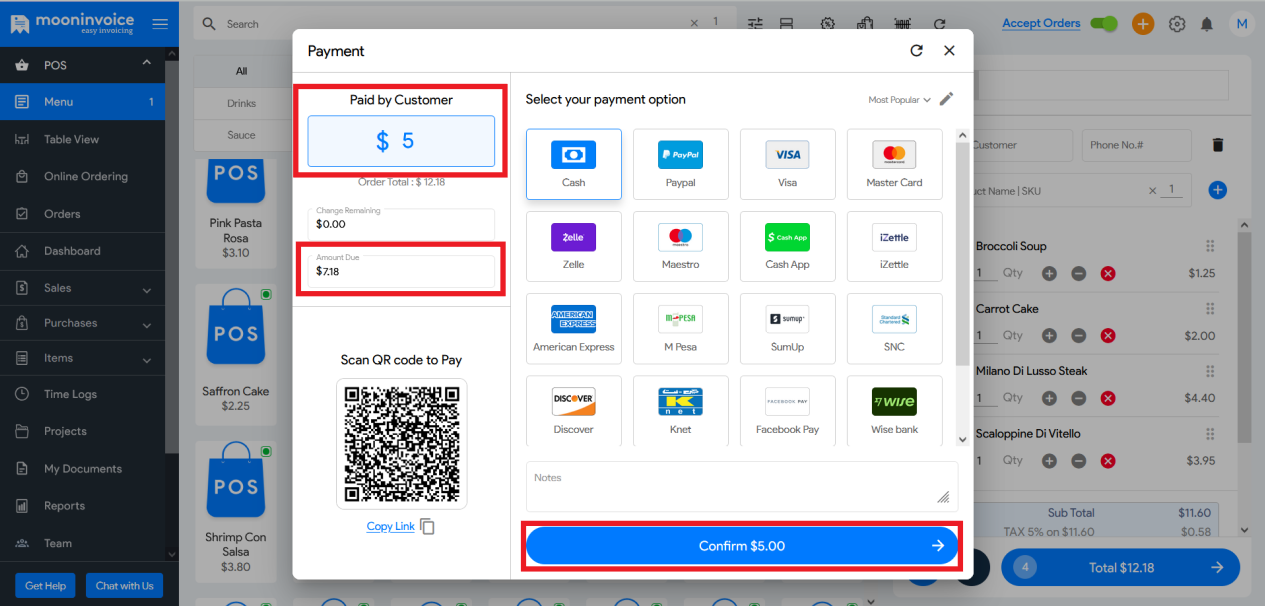Image resolution: width=1265 pixels, height=606 pixels.
Task: Select the Cash payment option
Action: (x=573, y=164)
